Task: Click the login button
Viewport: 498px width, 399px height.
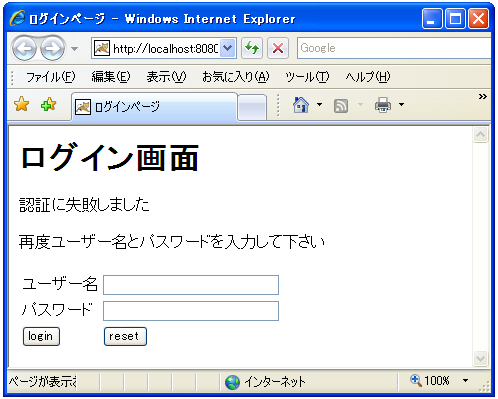Action: tap(41, 336)
